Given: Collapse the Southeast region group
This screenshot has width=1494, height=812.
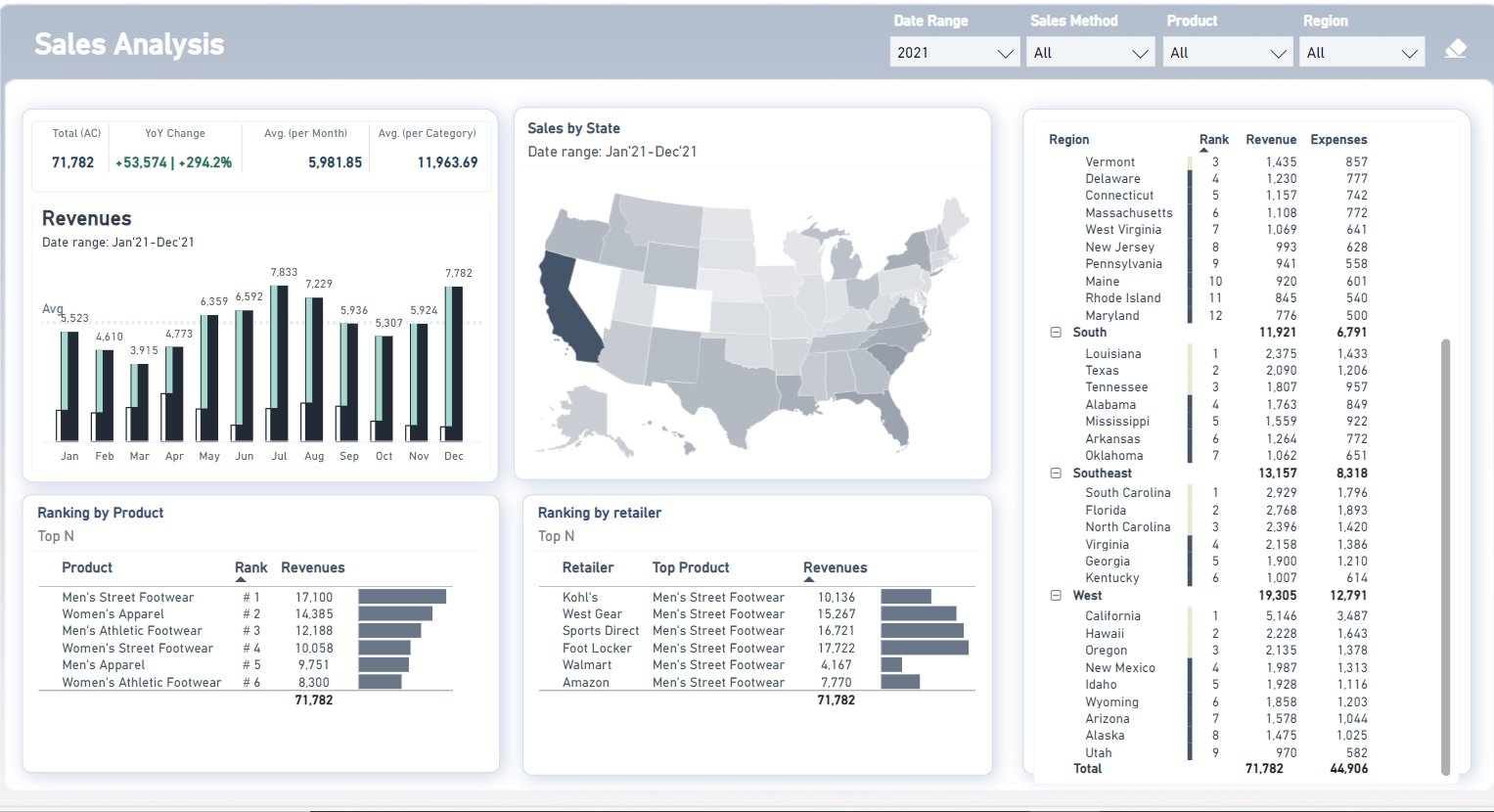Looking at the screenshot, I should [x=1056, y=474].
